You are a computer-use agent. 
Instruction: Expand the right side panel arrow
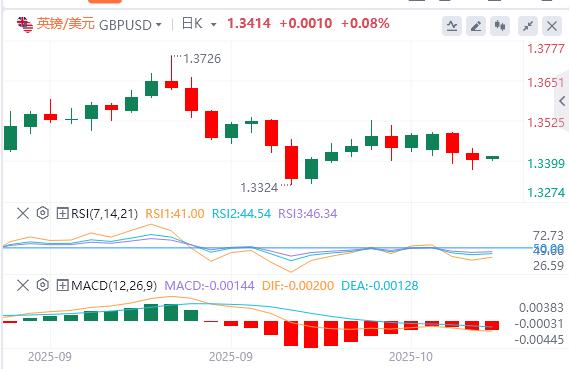(562, 101)
